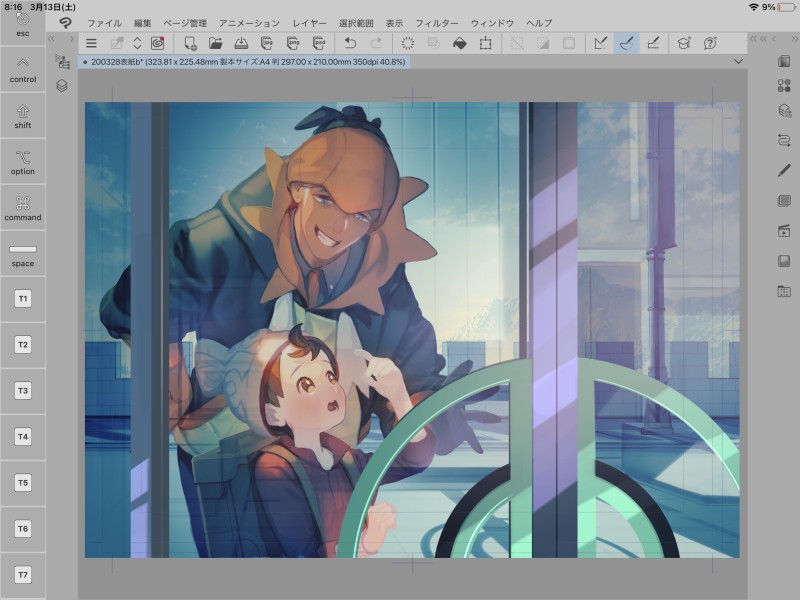Open the animation clapper icon at right
This screenshot has height=600, width=800.
(x=784, y=231)
